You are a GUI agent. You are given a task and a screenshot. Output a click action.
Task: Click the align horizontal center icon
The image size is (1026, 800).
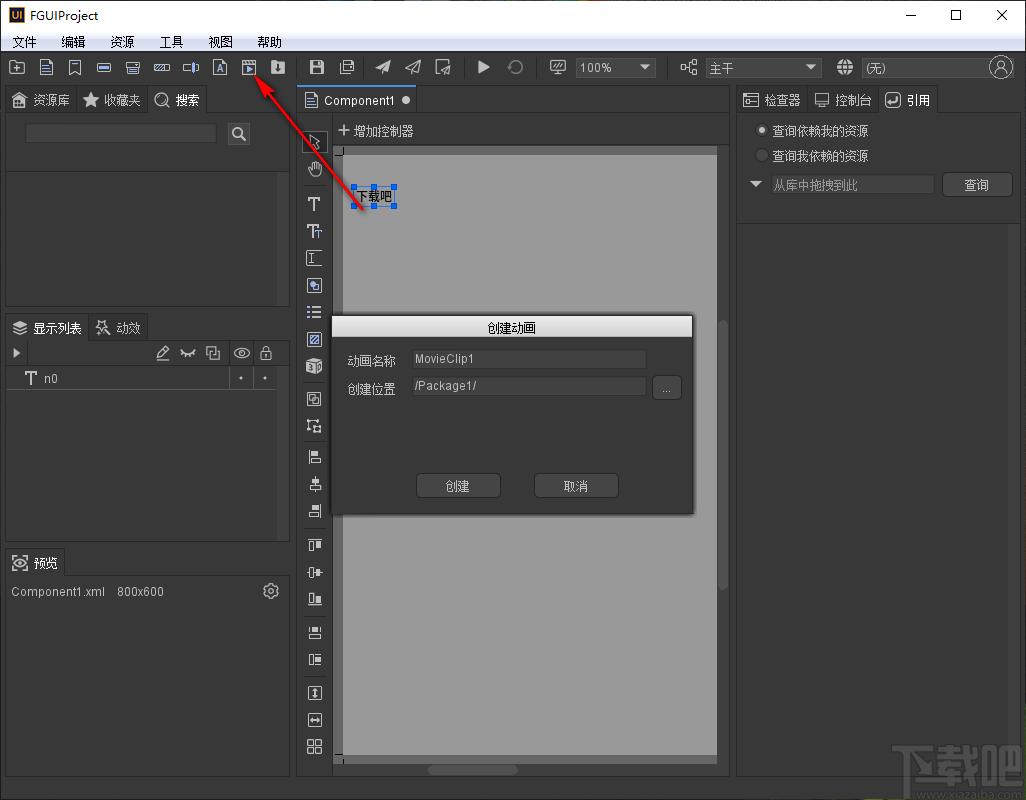315,484
